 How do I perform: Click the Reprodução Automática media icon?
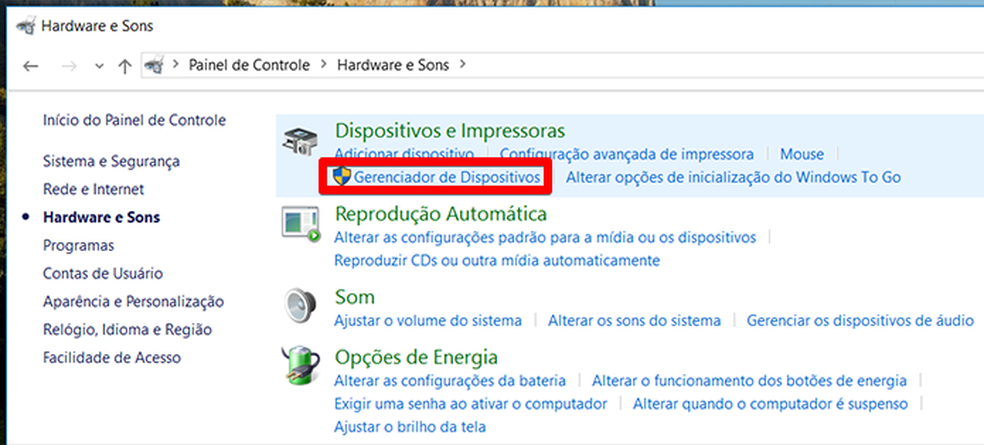(300, 224)
